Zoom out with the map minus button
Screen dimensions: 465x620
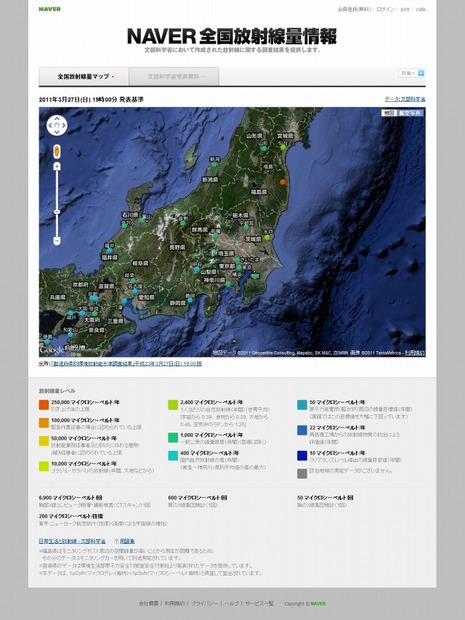[x=57, y=240]
